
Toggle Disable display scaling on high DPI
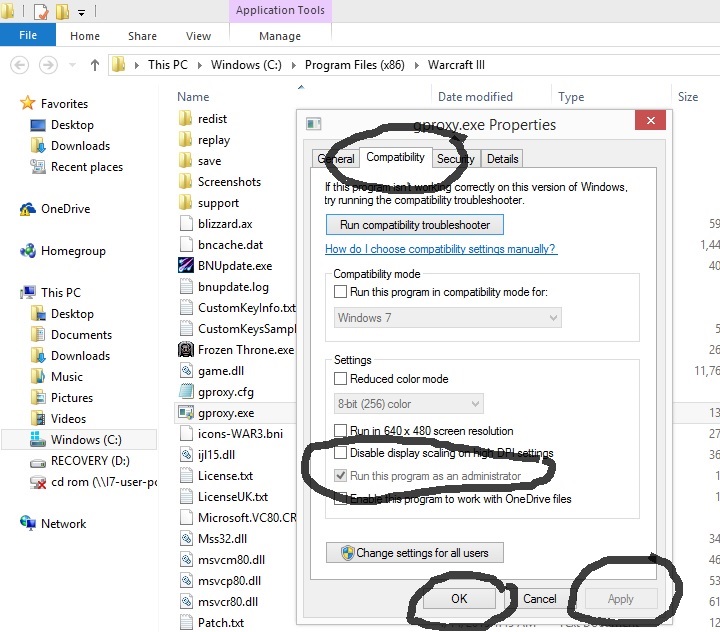[x=340, y=453]
